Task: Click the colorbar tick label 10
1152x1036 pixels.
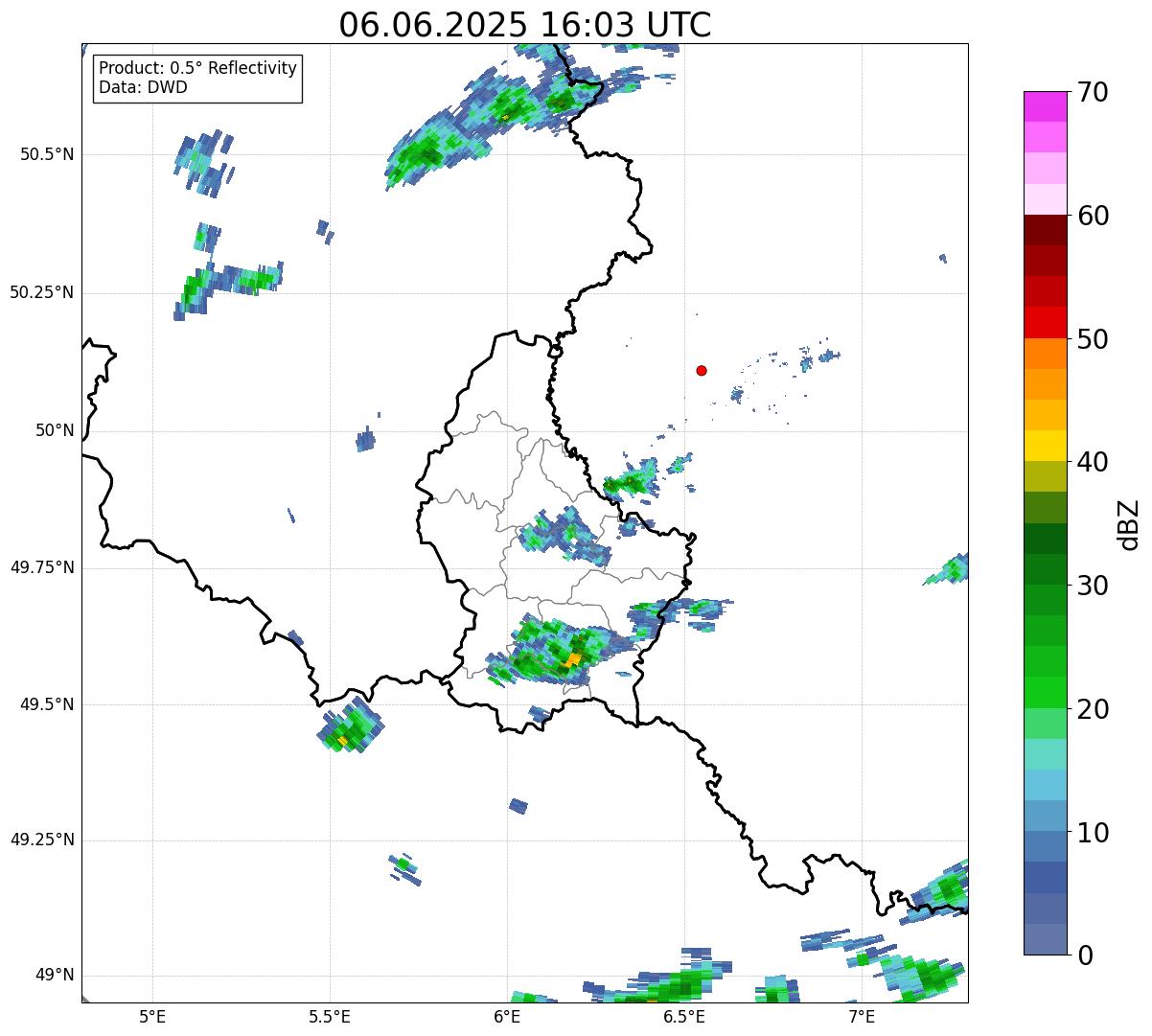Action: 1093,832
